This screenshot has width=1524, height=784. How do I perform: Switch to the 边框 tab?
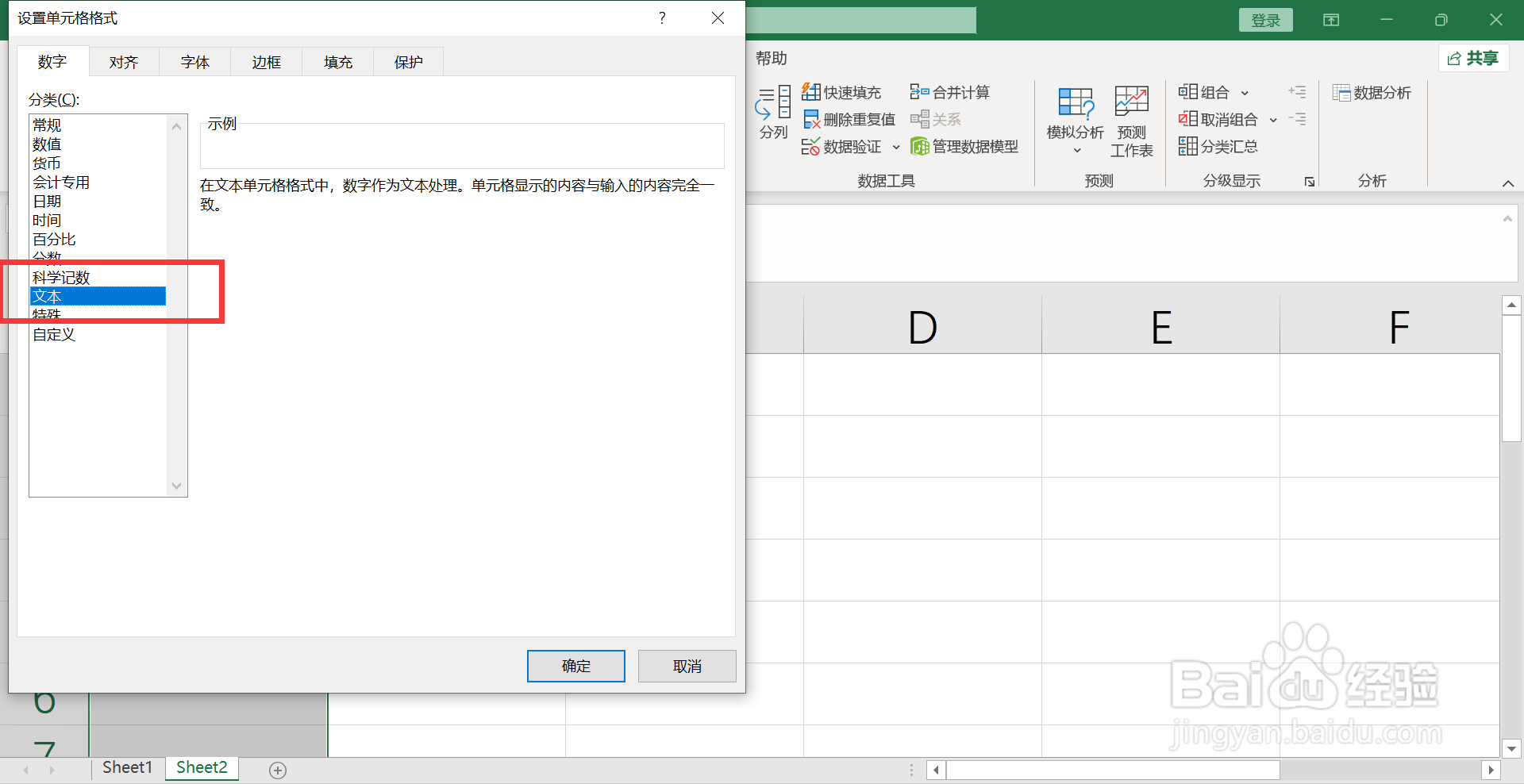(x=267, y=62)
